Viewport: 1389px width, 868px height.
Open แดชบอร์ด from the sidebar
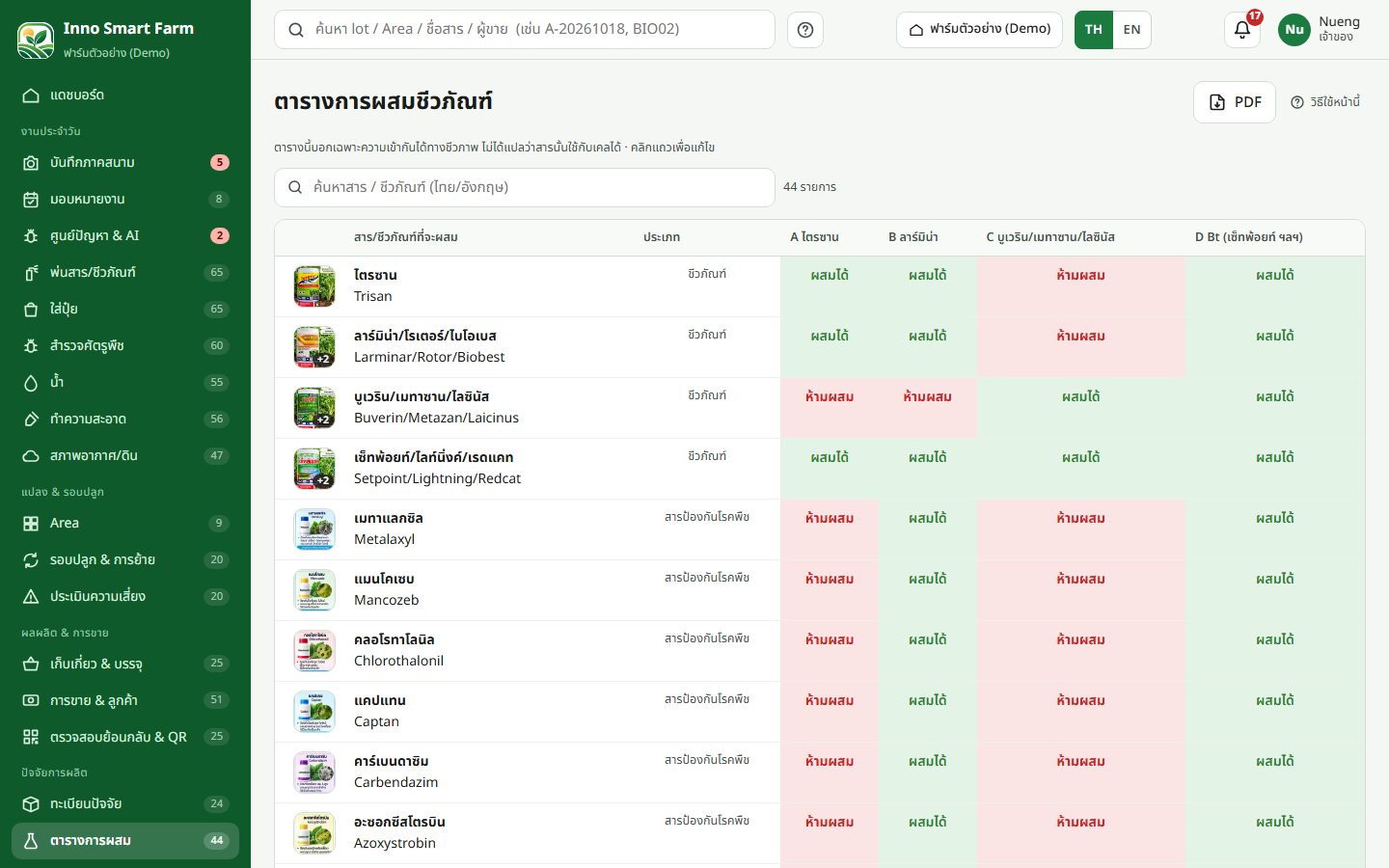125,95
